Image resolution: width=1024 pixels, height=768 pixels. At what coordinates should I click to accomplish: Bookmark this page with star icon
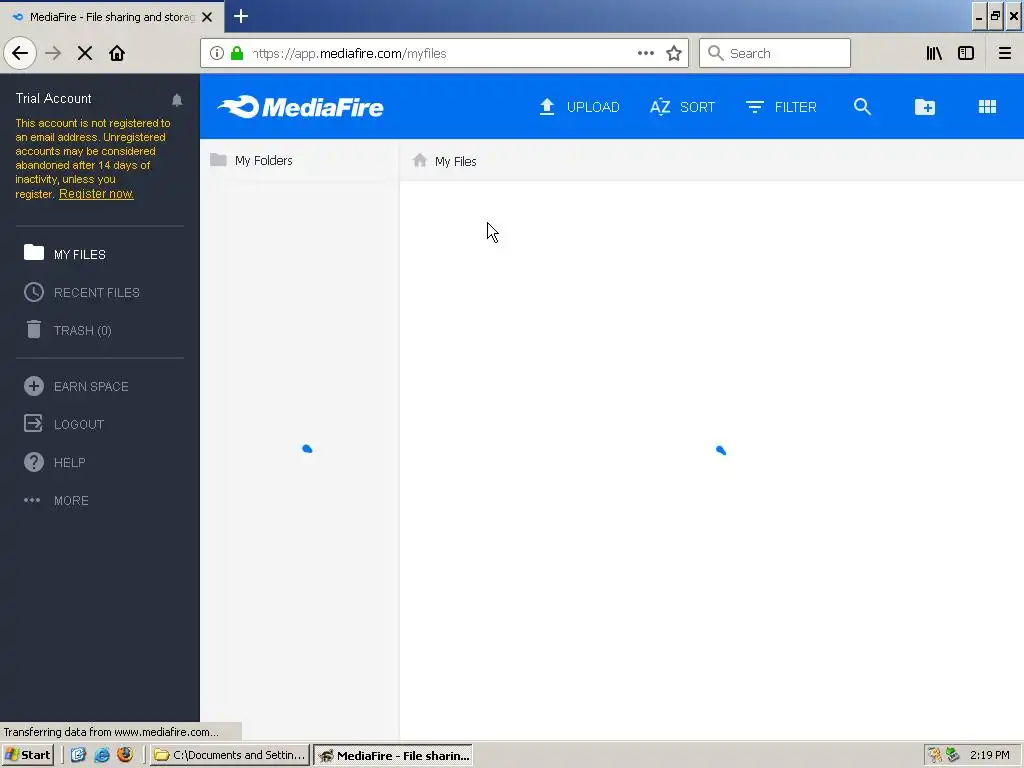(x=674, y=54)
